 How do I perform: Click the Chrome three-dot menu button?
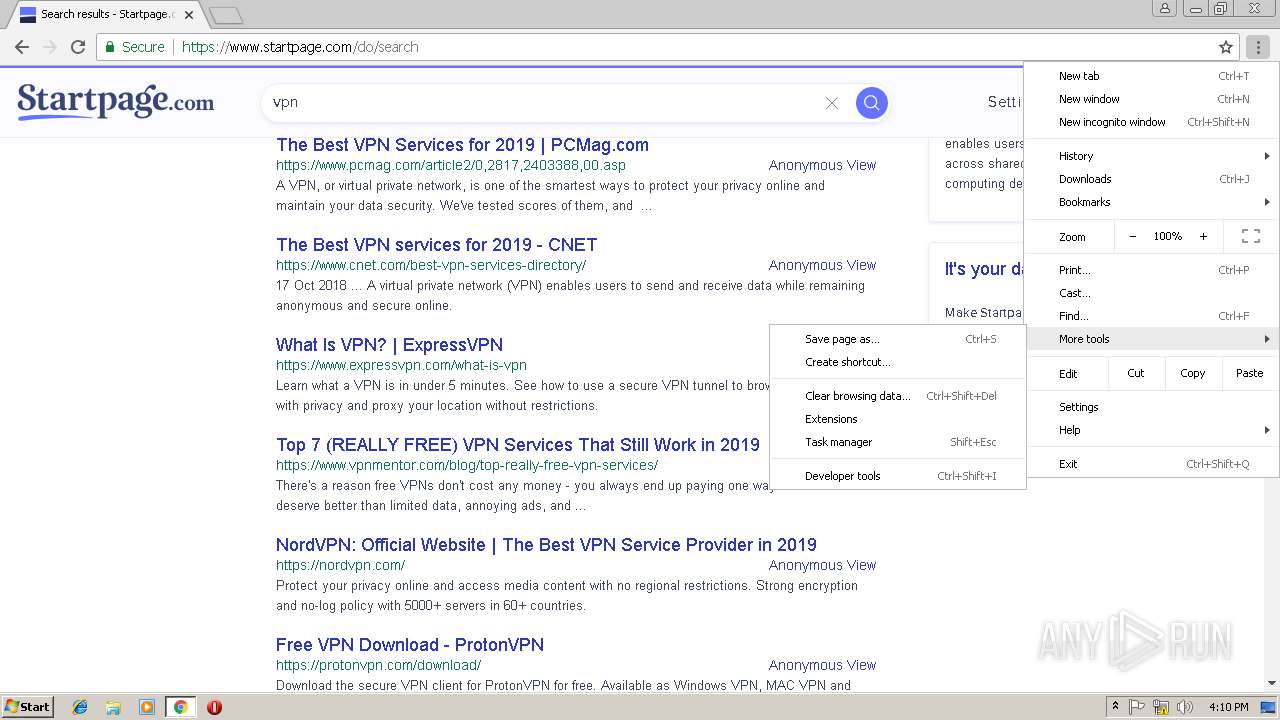pos(1258,47)
